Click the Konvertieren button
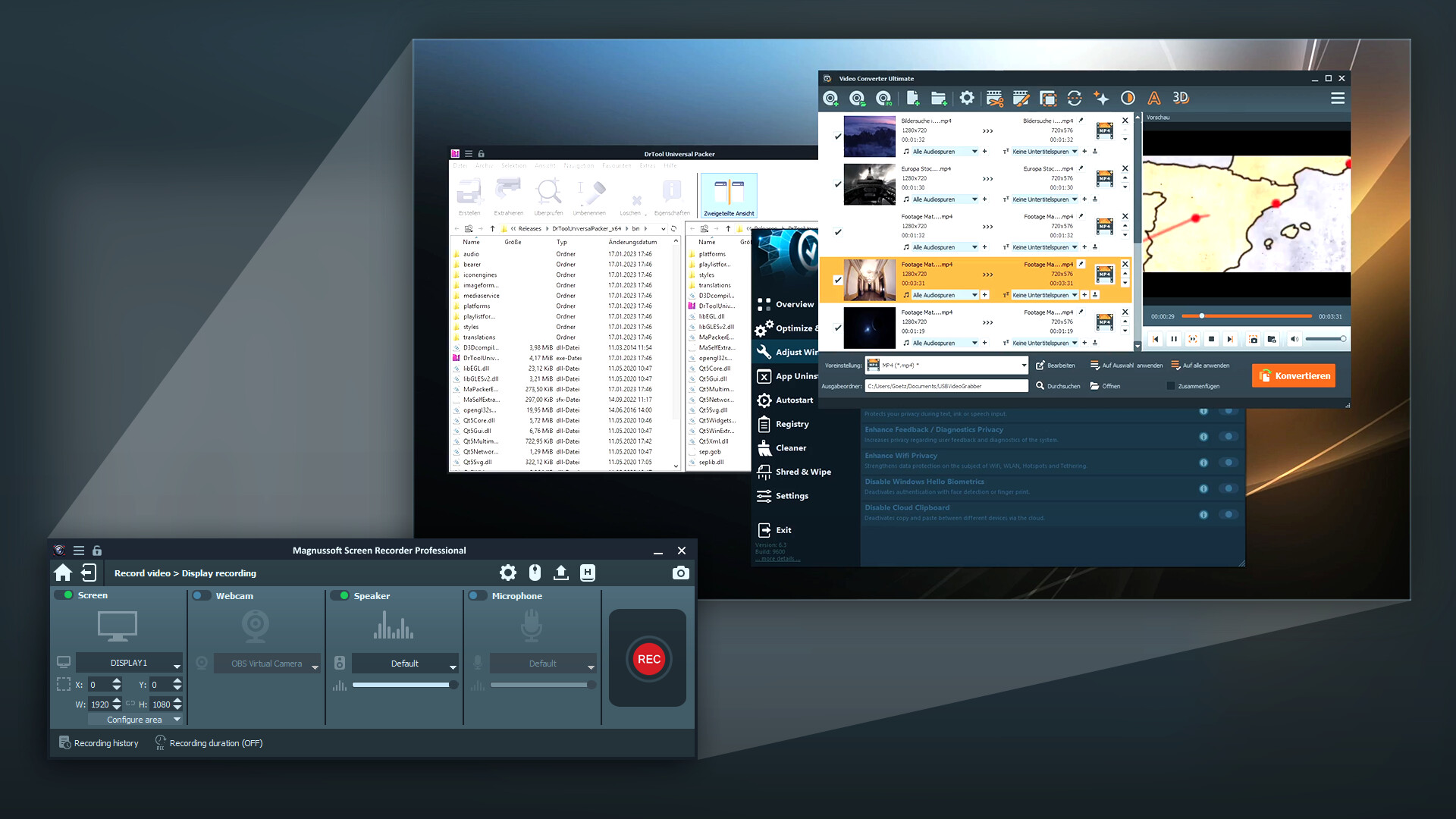 click(x=1294, y=375)
